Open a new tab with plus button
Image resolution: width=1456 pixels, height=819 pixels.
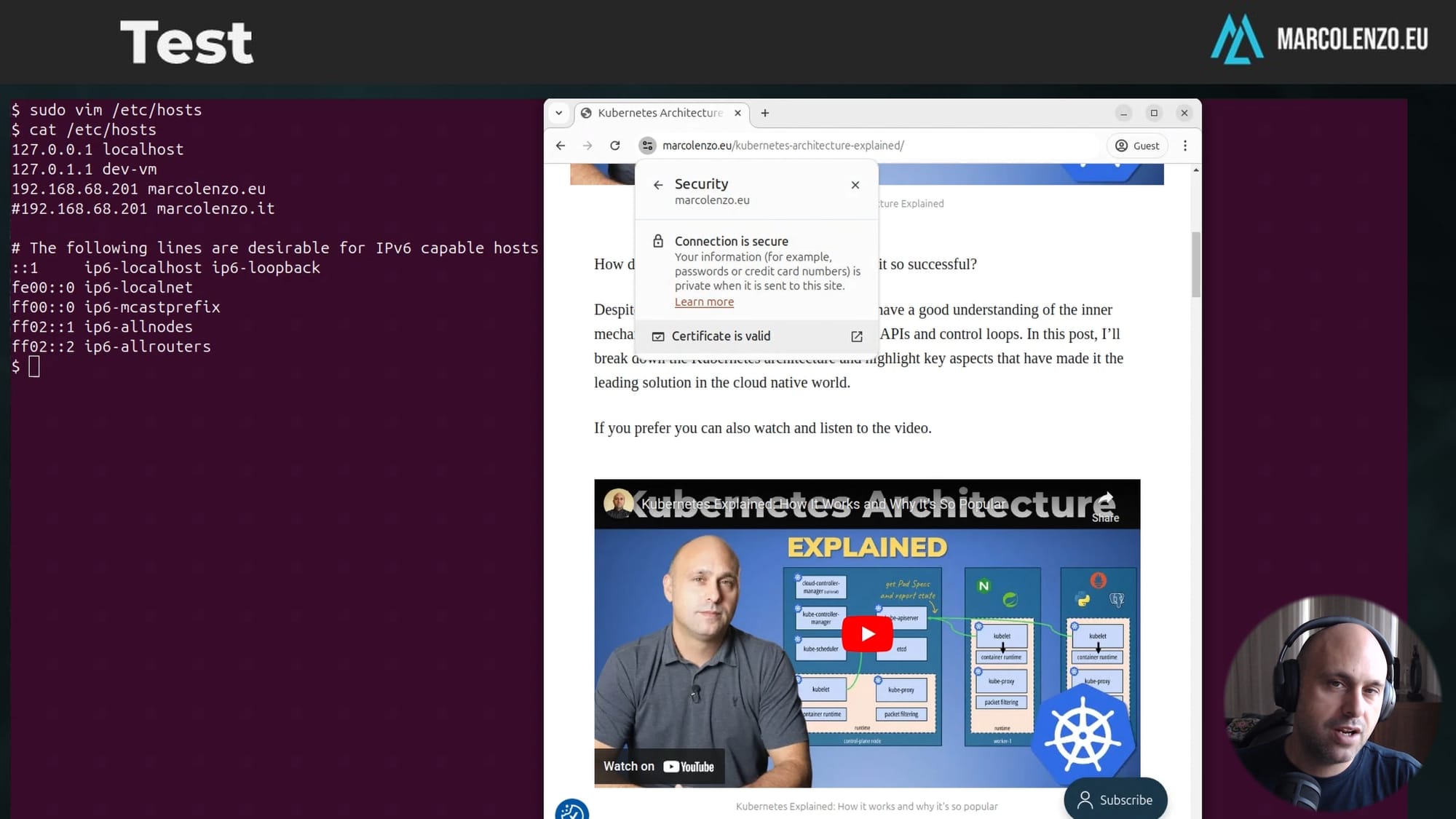click(x=765, y=113)
